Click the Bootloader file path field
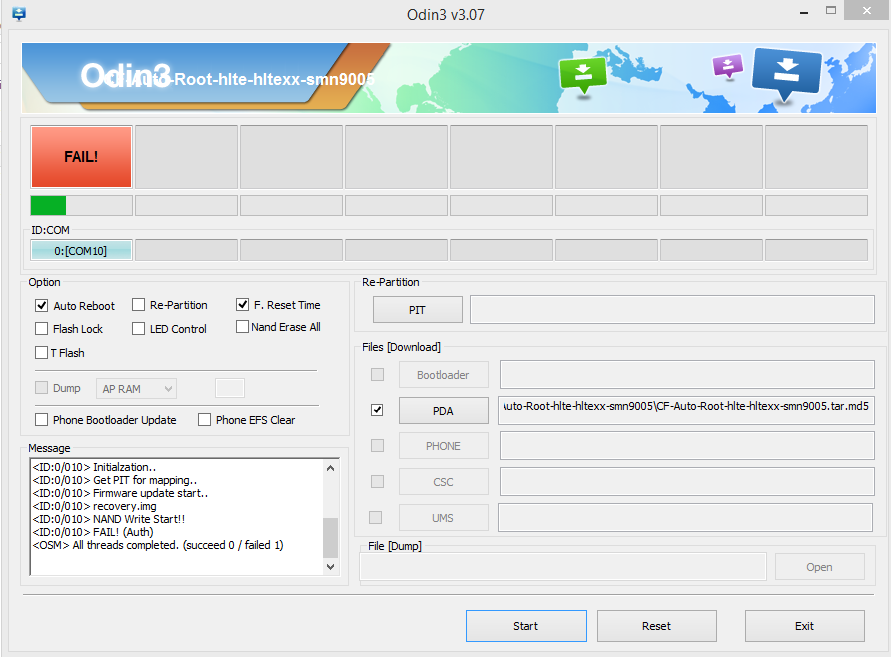 coord(687,375)
